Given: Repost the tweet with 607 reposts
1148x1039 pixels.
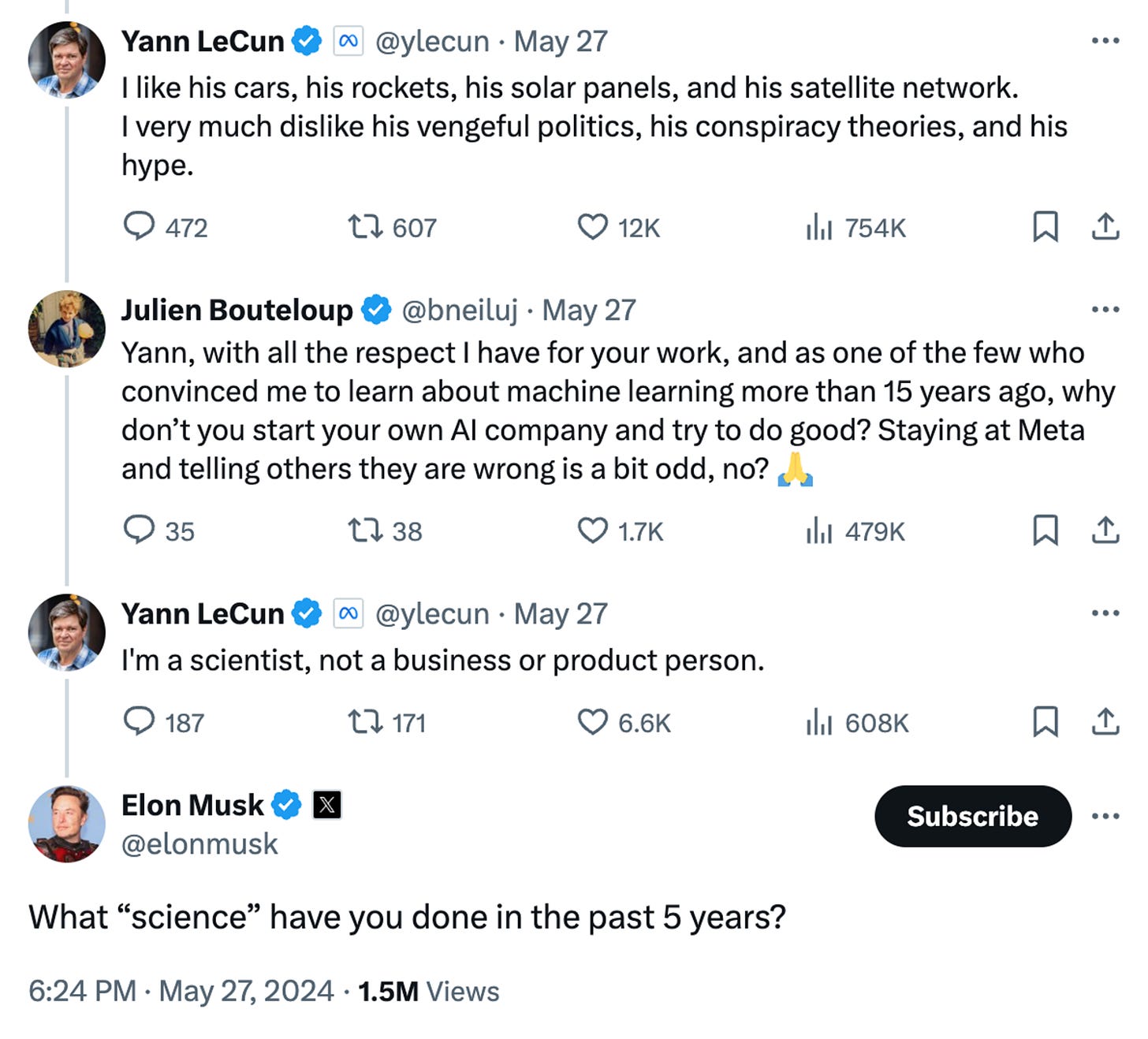Looking at the screenshot, I should tap(366, 227).
